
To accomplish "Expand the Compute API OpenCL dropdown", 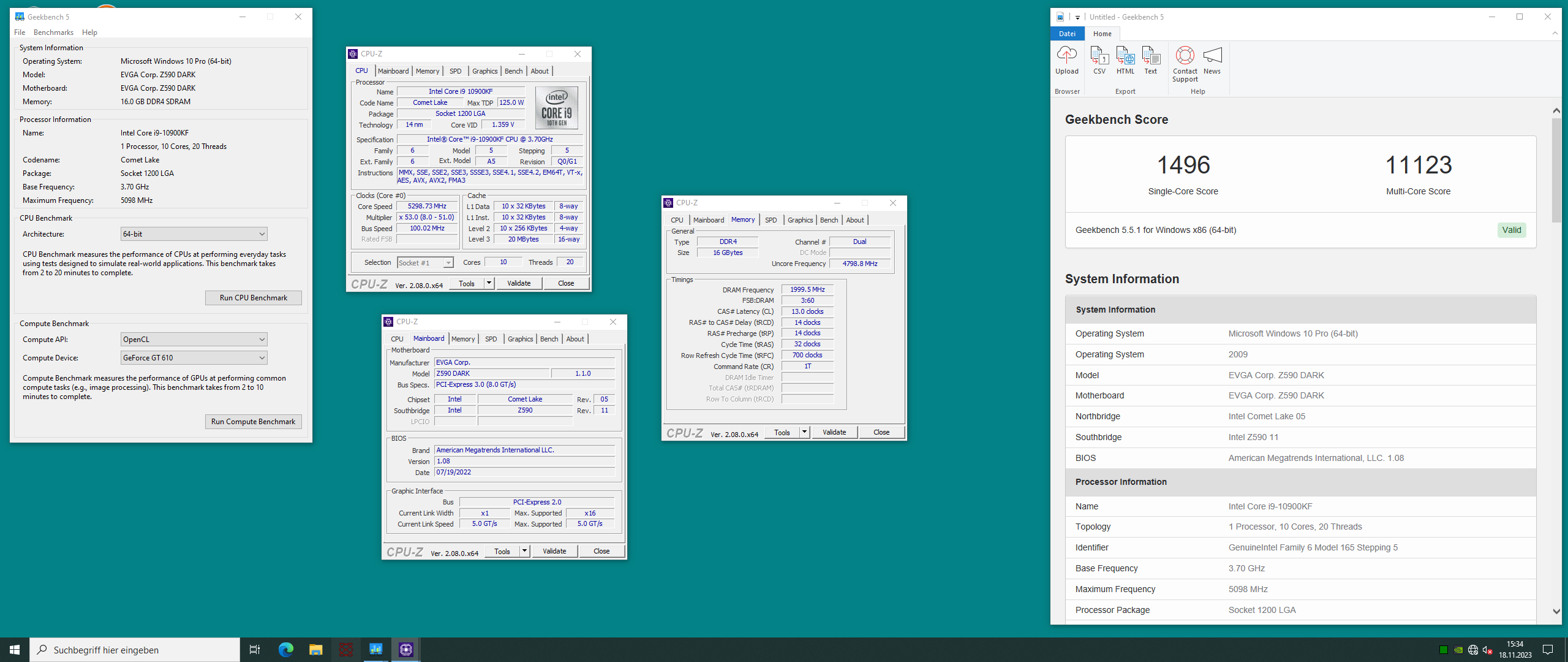I will coord(194,340).
